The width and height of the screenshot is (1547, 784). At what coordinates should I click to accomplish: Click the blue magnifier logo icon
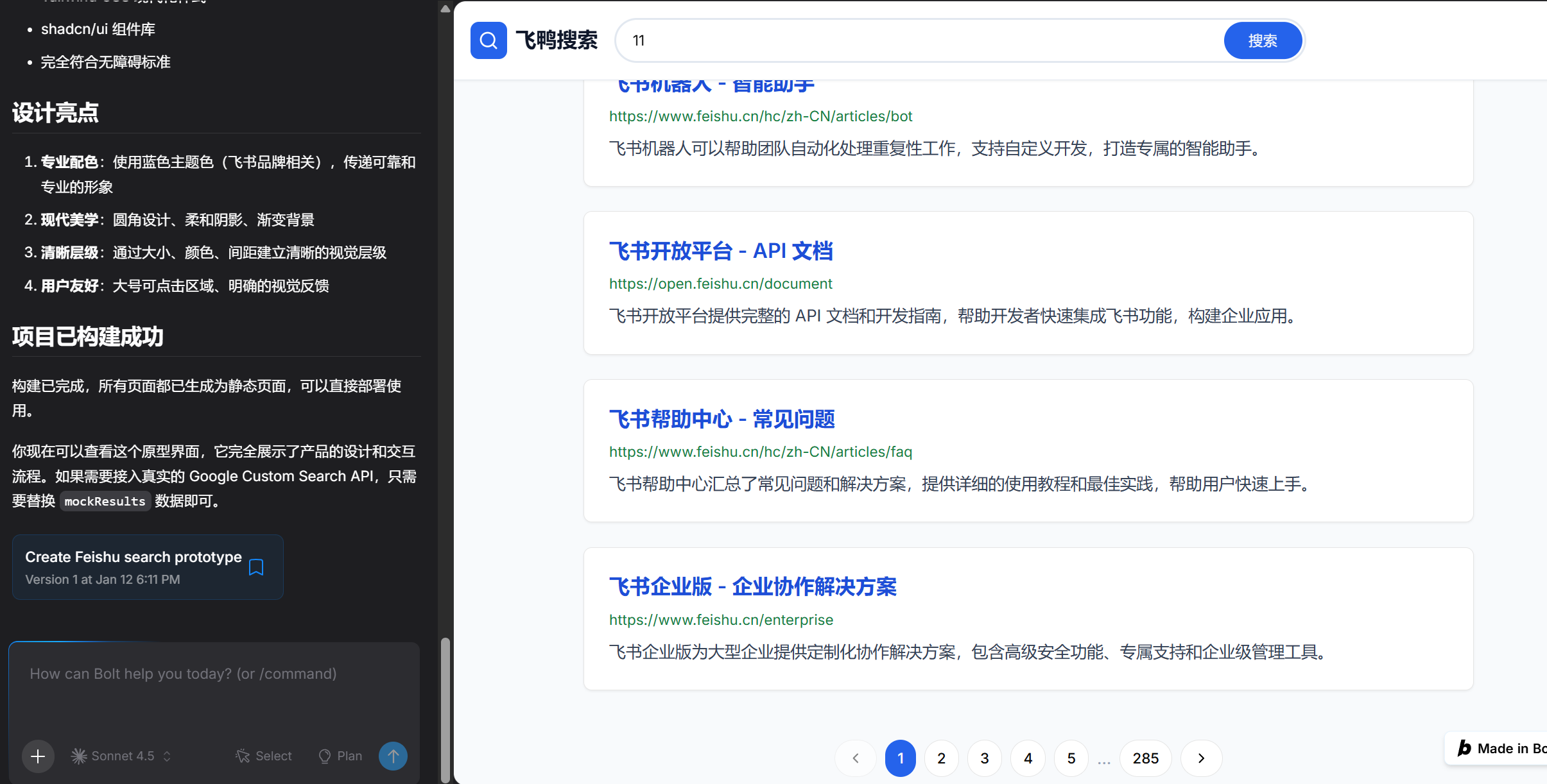click(x=488, y=40)
